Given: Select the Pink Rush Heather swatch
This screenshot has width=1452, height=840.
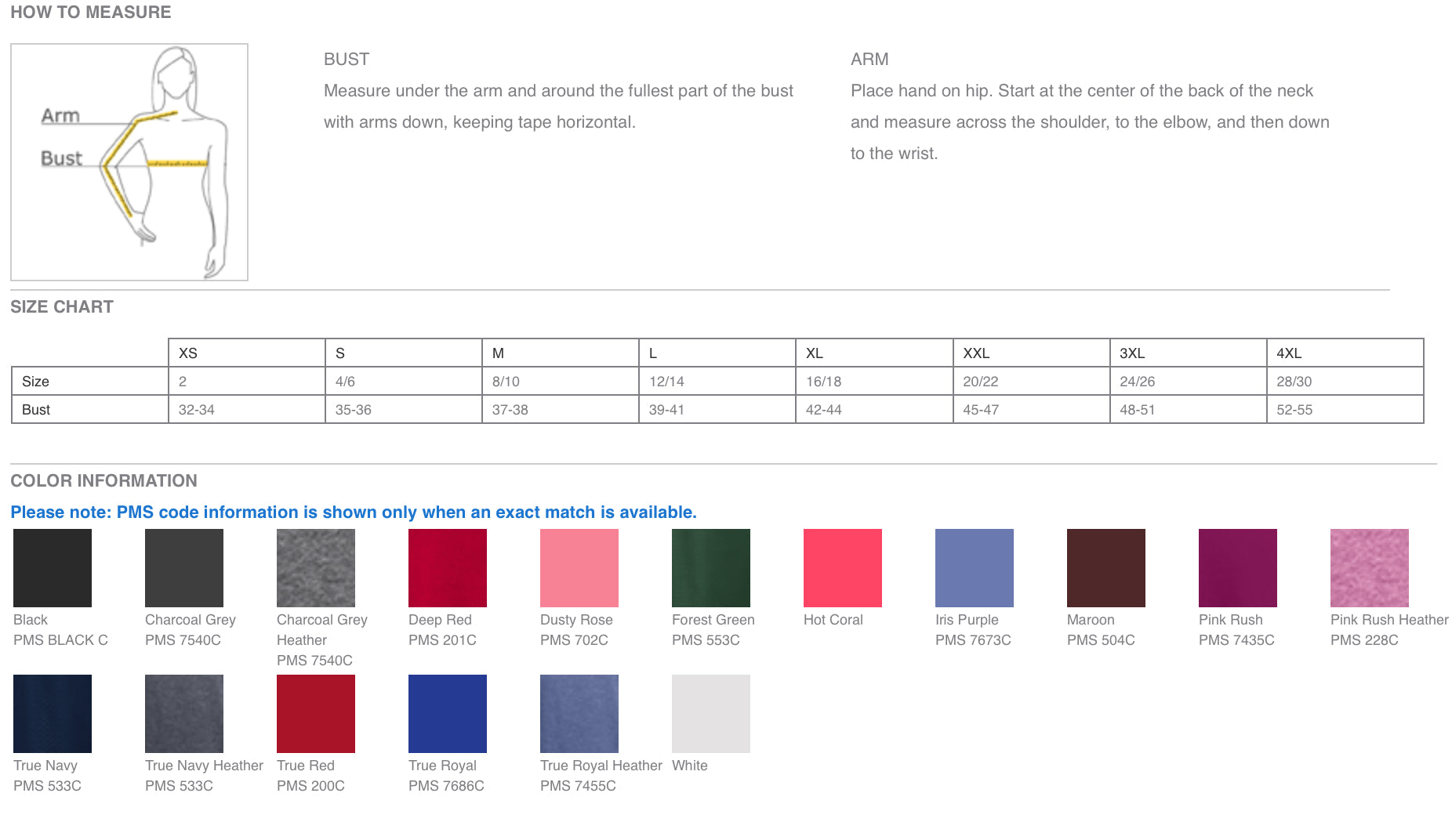Looking at the screenshot, I should pyautogui.click(x=1370, y=568).
